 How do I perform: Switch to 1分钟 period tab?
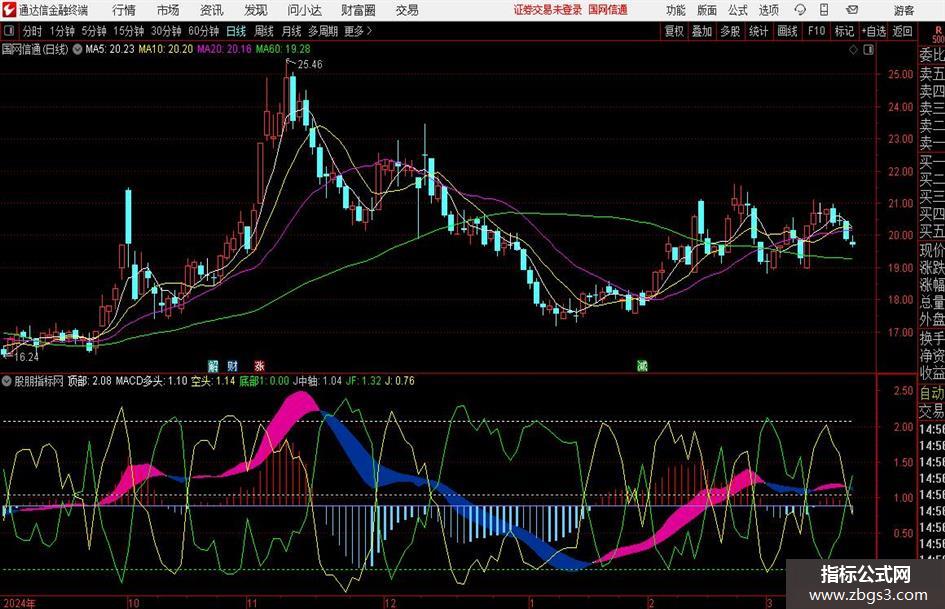(62, 31)
